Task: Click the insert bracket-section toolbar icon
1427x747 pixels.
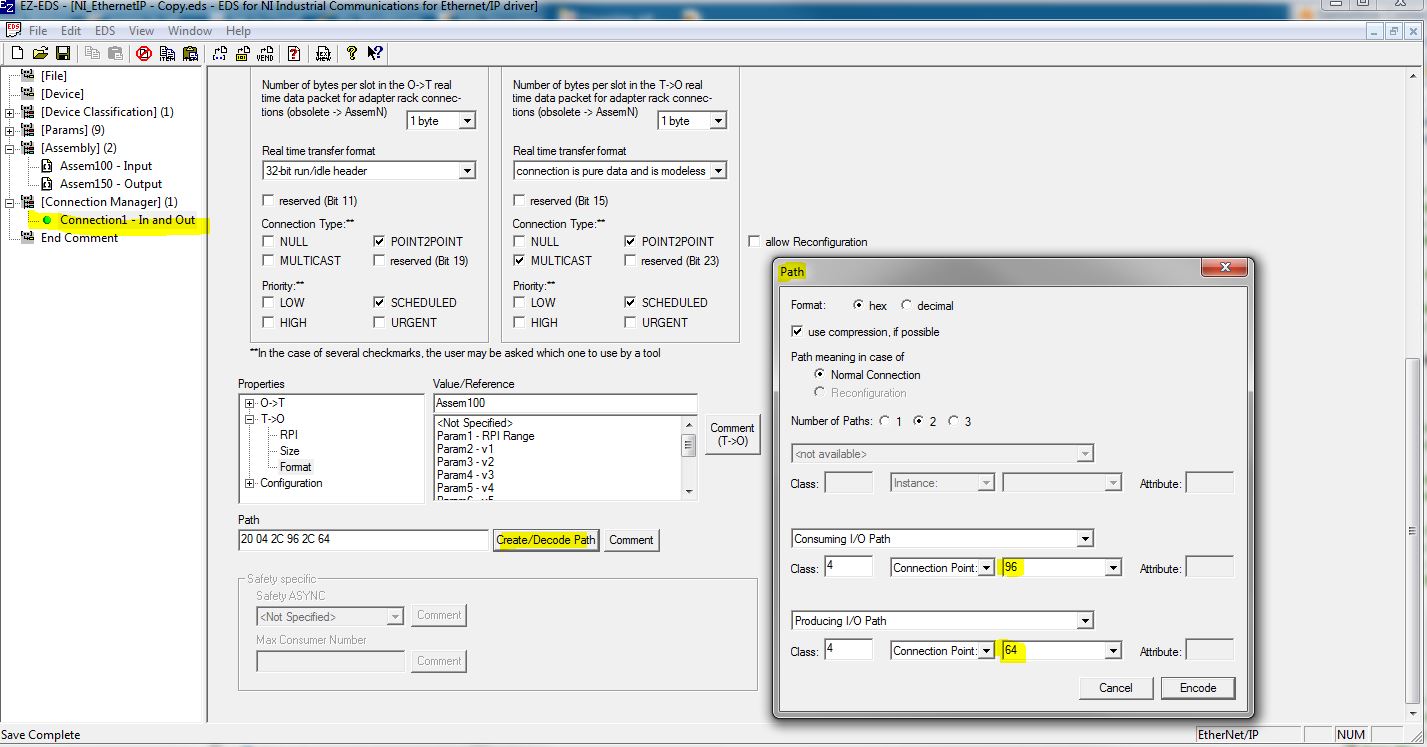Action: pos(219,53)
